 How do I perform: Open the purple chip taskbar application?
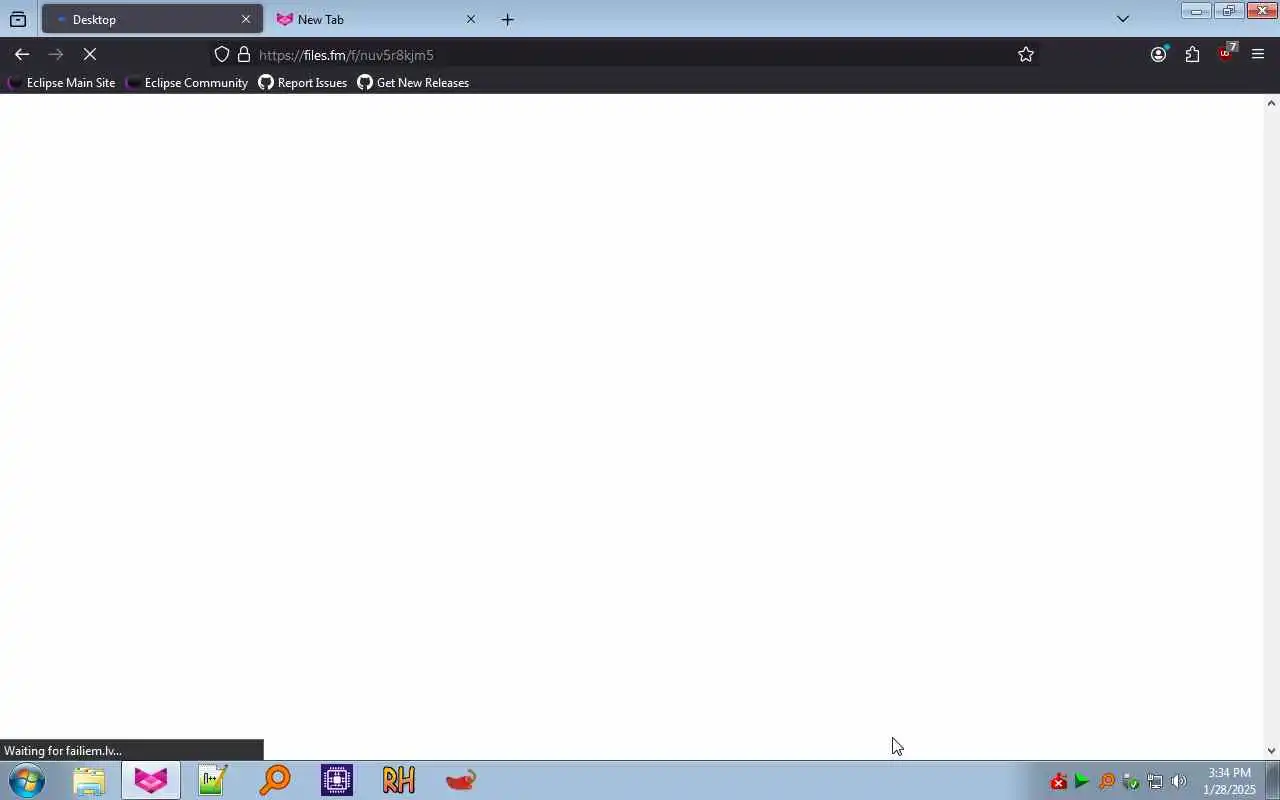(337, 780)
